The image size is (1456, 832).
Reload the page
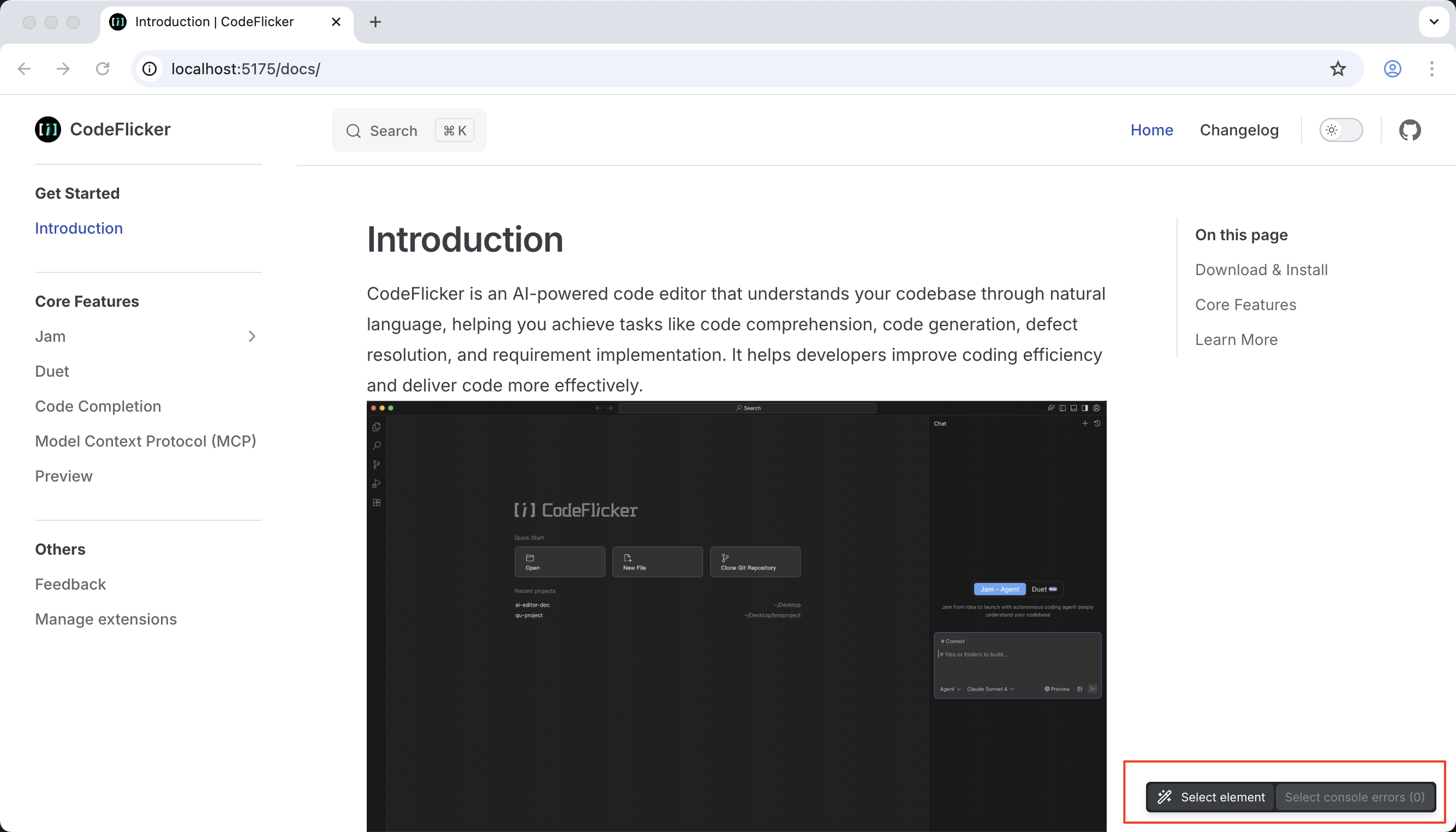coord(102,69)
